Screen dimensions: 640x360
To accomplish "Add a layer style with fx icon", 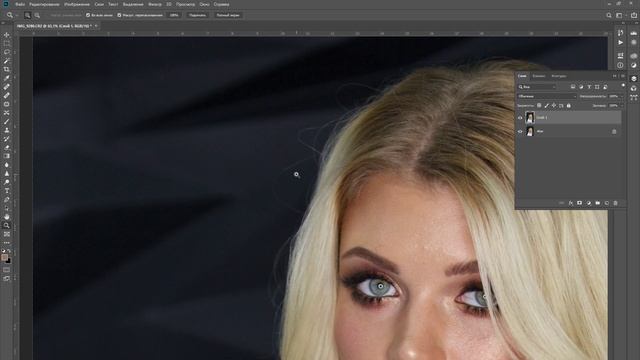I will (x=571, y=203).
